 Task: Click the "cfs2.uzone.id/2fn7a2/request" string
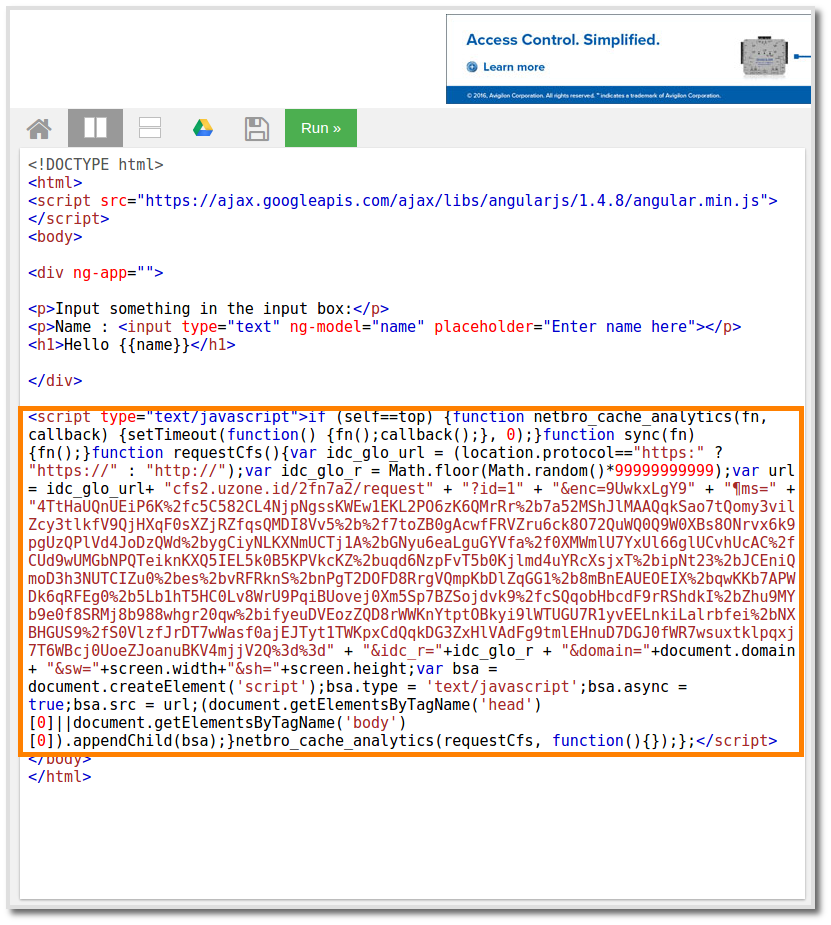(x=299, y=489)
